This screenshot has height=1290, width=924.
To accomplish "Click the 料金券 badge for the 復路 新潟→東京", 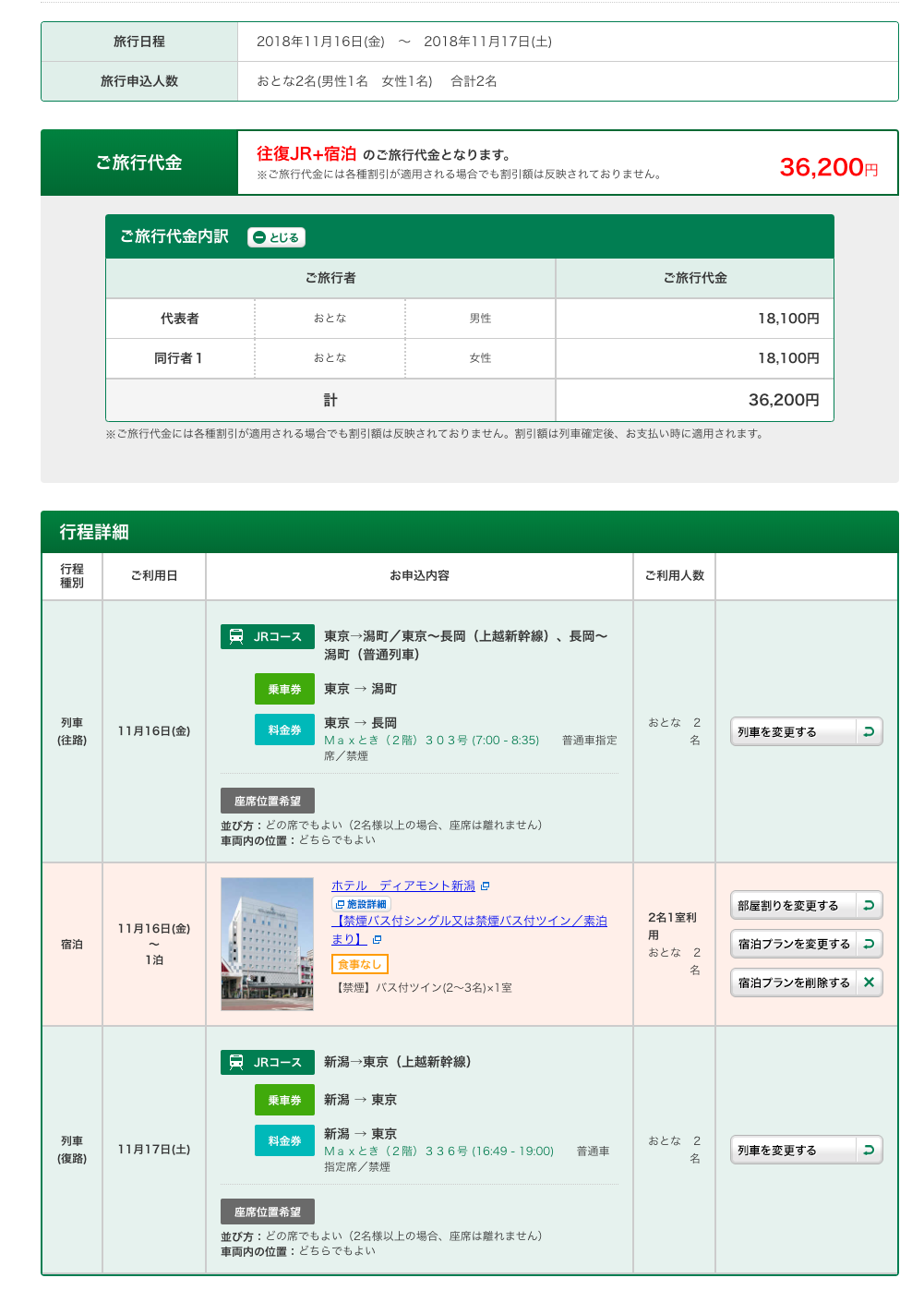I will pos(284,1140).
